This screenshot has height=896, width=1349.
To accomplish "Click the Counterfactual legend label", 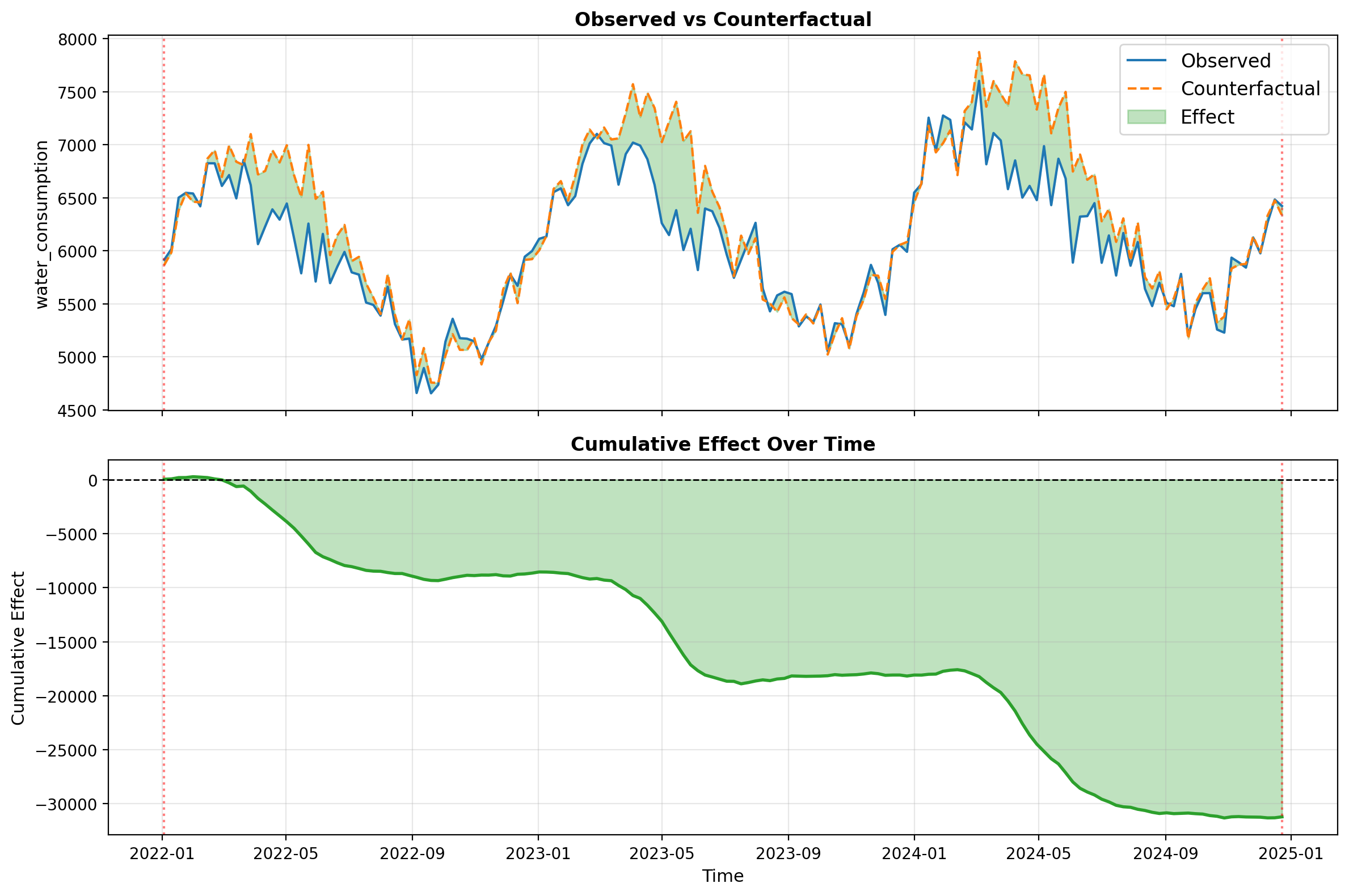I will (x=1250, y=88).
